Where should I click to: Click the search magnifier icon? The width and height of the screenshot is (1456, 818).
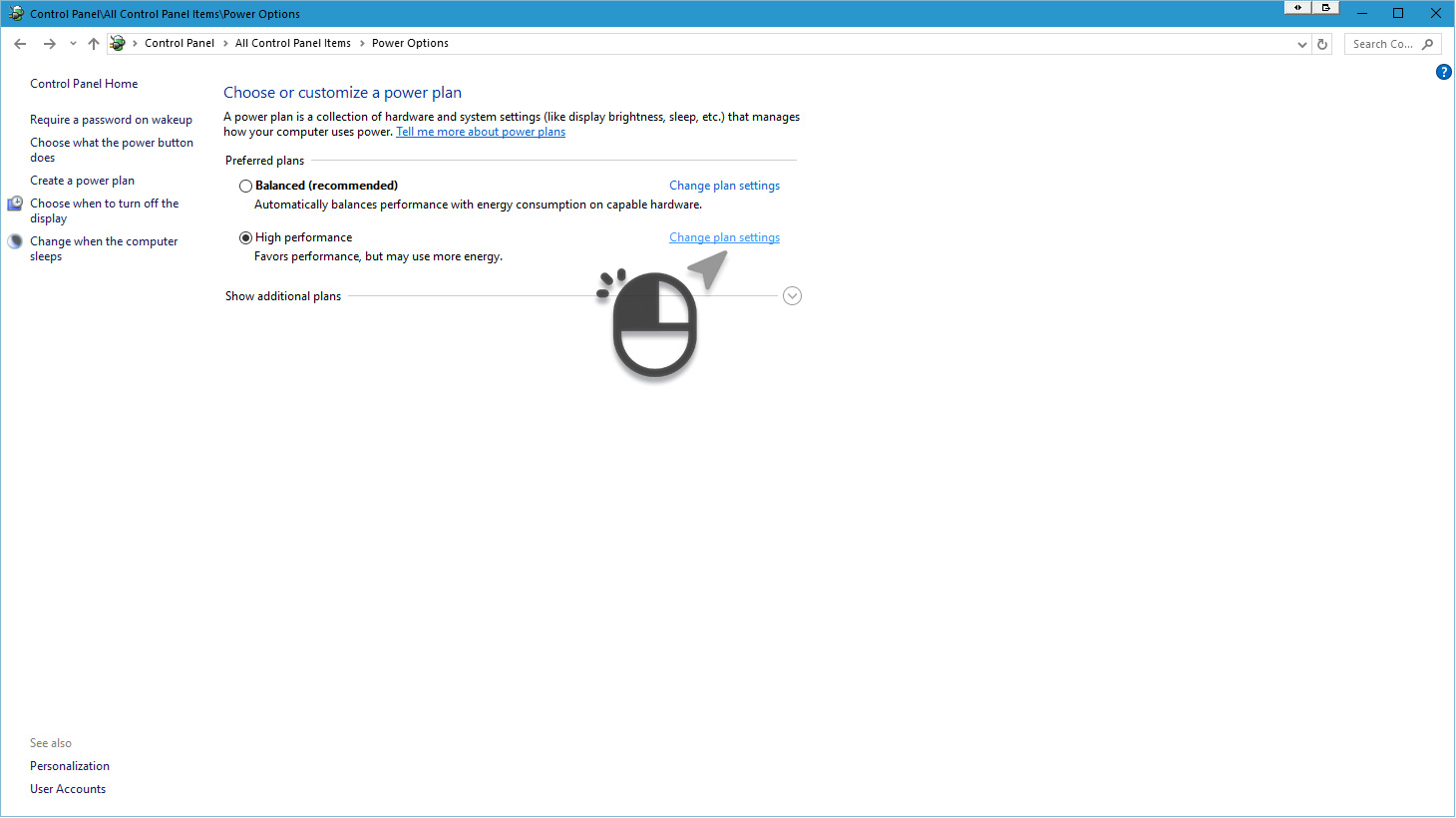pos(1428,44)
